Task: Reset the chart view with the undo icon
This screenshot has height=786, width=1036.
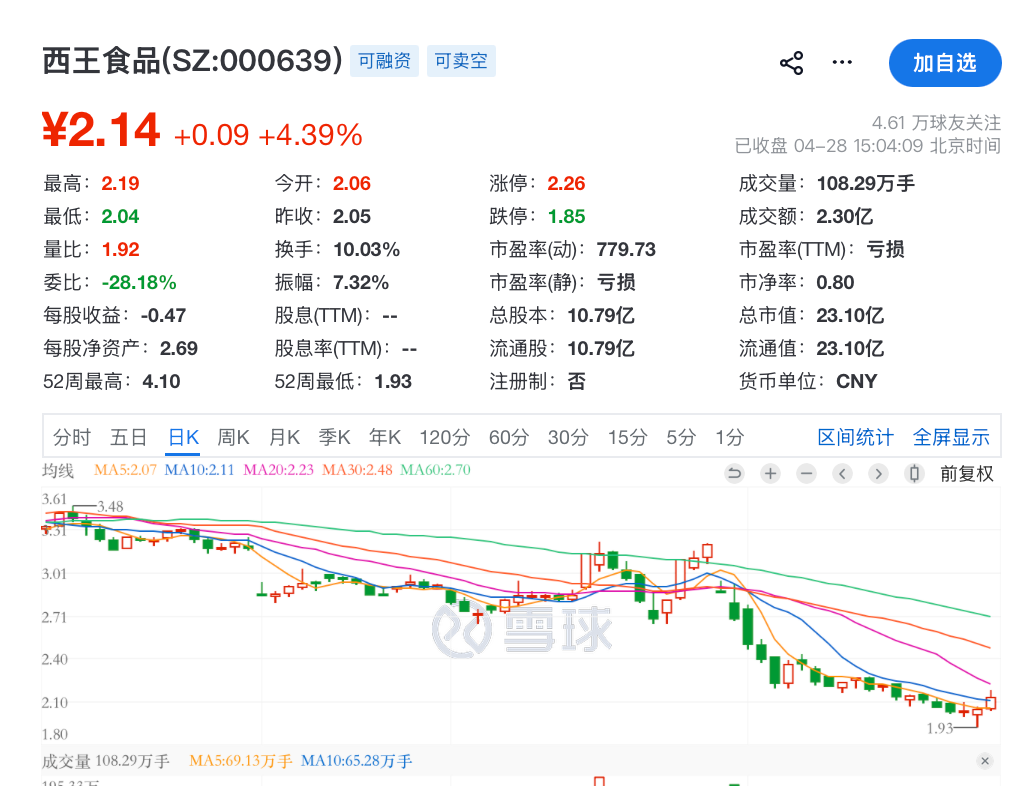Action: coord(734,473)
